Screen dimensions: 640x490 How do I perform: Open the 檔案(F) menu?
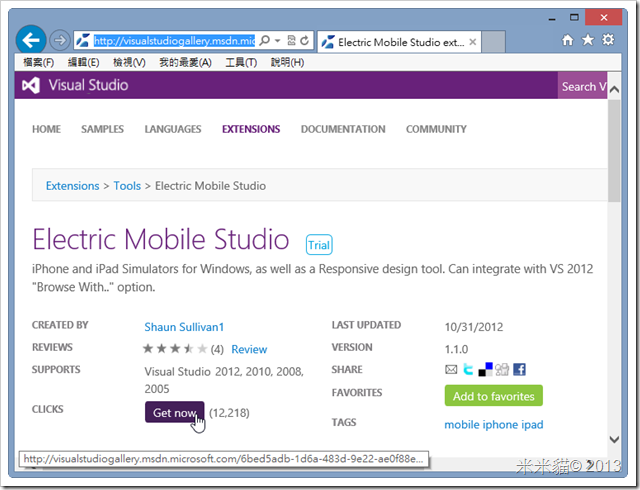point(38,62)
